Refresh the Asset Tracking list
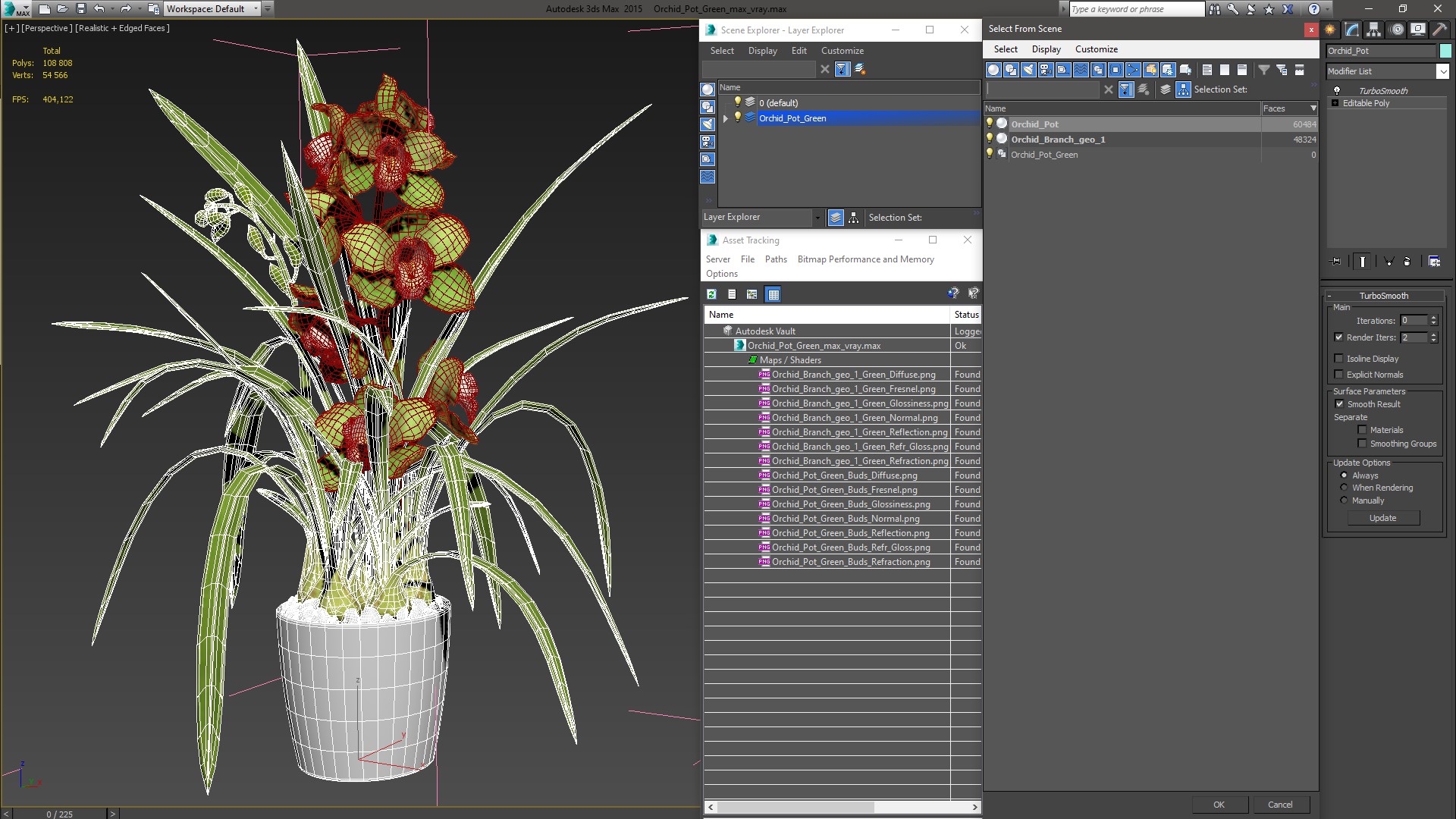1456x819 pixels. pyautogui.click(x=711, y=294)
